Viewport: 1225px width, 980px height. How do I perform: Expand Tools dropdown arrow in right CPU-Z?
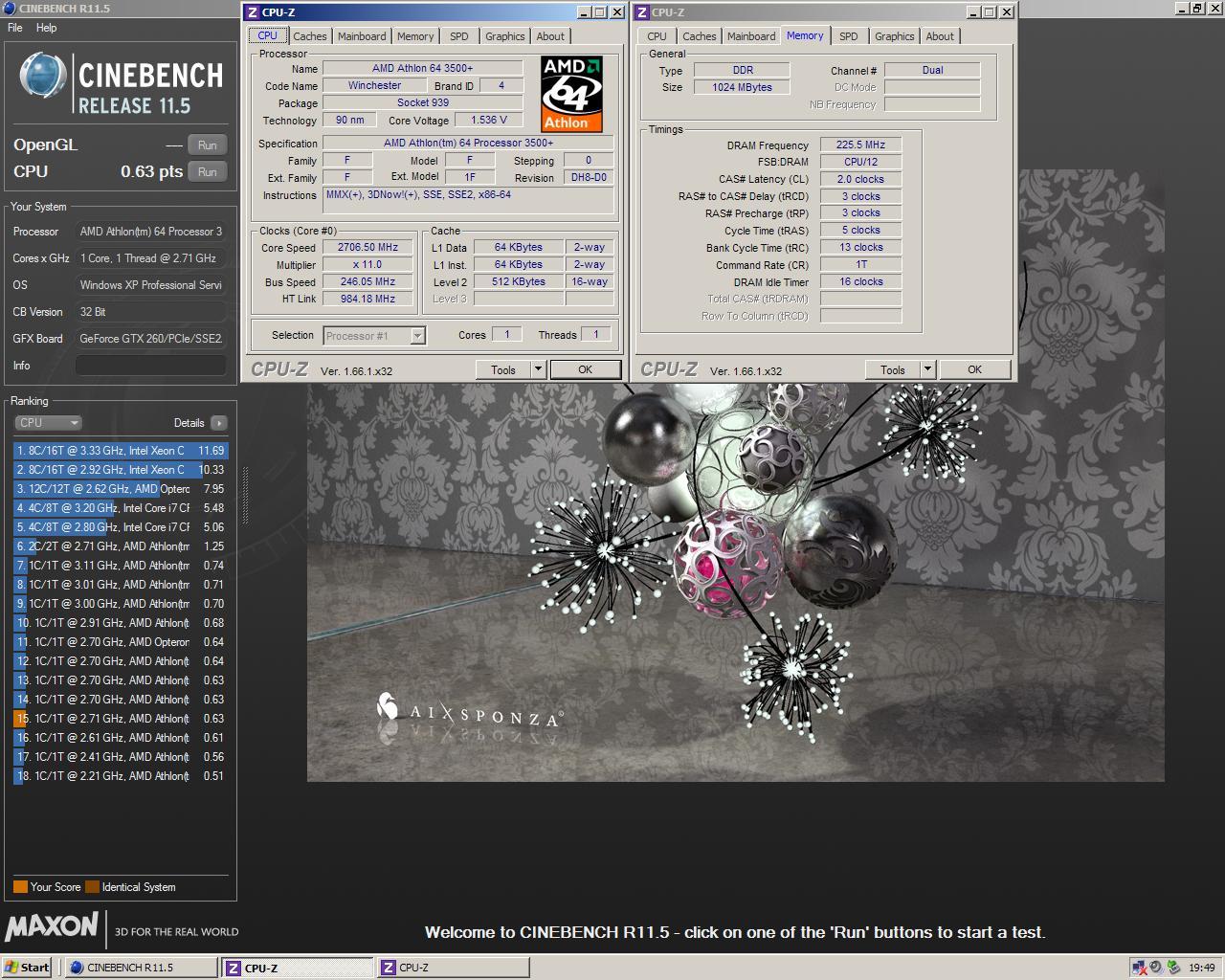tap(927, 369)
